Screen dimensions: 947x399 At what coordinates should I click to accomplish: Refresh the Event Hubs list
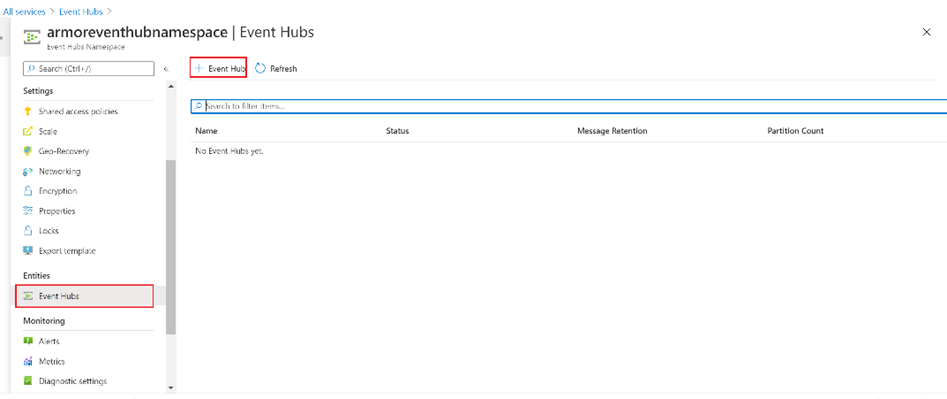click(x=277, y=69)
